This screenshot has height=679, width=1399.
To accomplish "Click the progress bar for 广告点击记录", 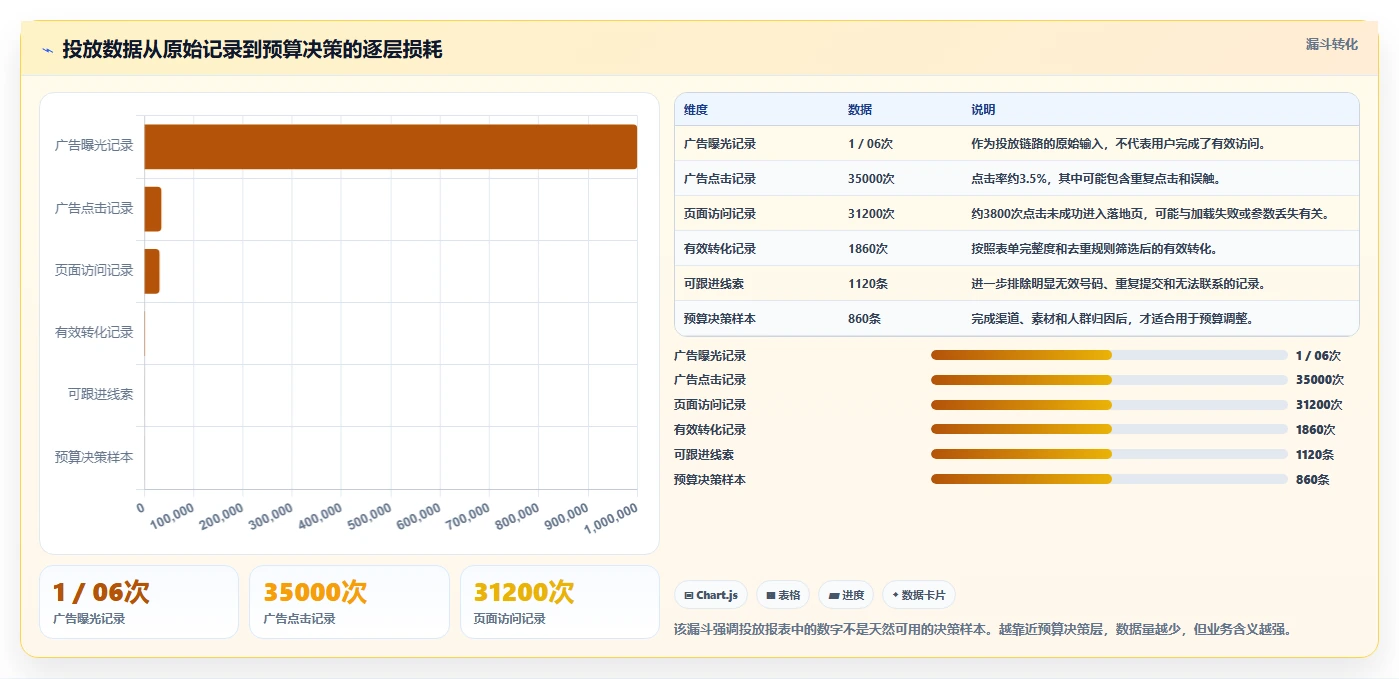I will [x=1109, y=380].
